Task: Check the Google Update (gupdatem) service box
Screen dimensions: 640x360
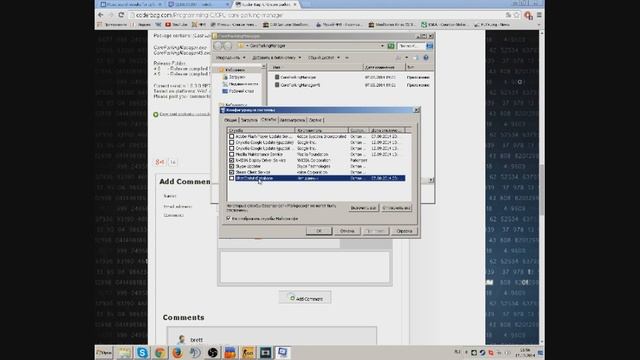Action: click(x=231, y=149)
